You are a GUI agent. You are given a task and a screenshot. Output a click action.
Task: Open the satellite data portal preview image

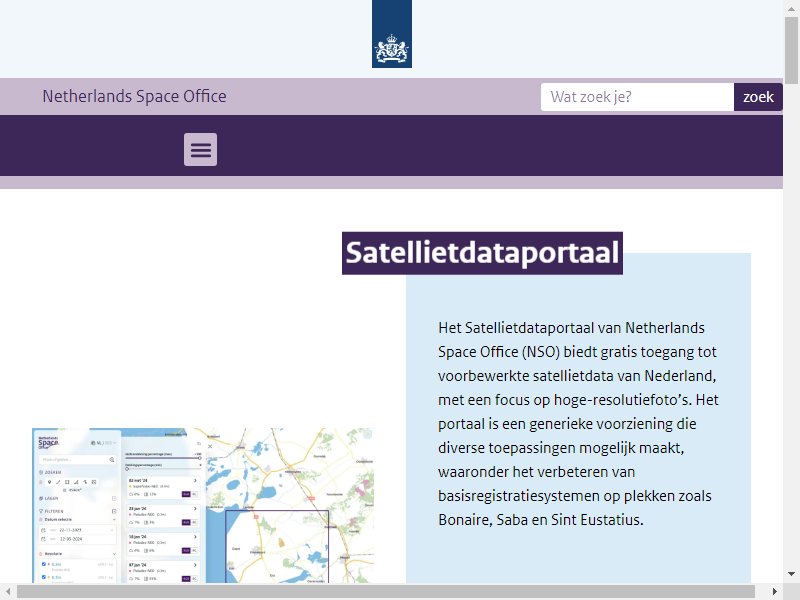[203, 505]
